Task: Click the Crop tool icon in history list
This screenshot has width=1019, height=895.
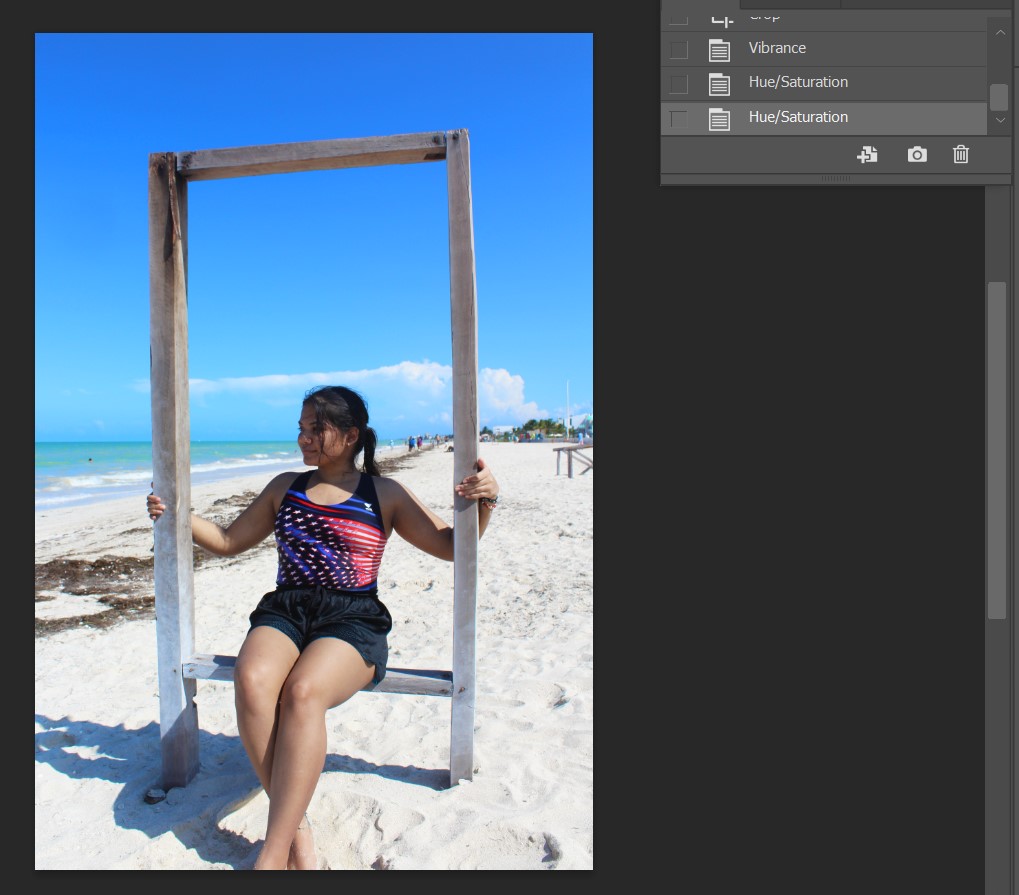Action: pyautogui.click(x=721, y=16)
